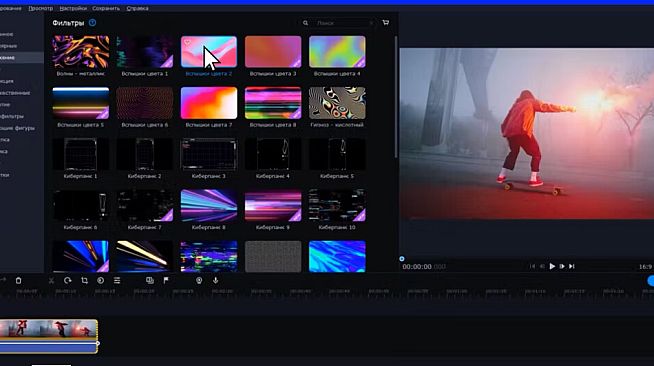654x366 pixels.
Task: Open the Справка menu
Action: pyautogui.click(x=137, y=8)
